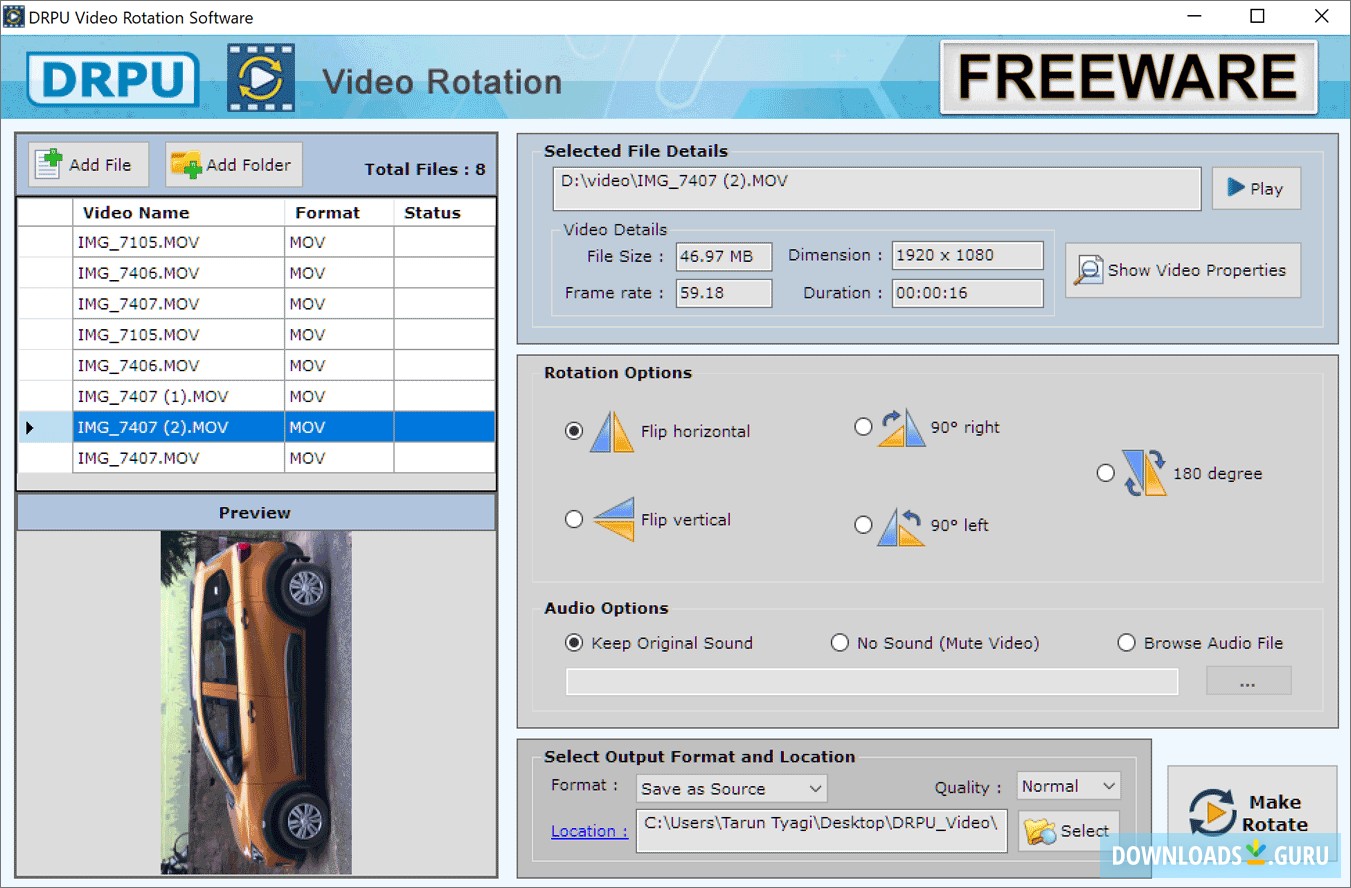The image size is (1351, 888).
Task: Click the car preview thumbnail
Action: coord(255,700)
